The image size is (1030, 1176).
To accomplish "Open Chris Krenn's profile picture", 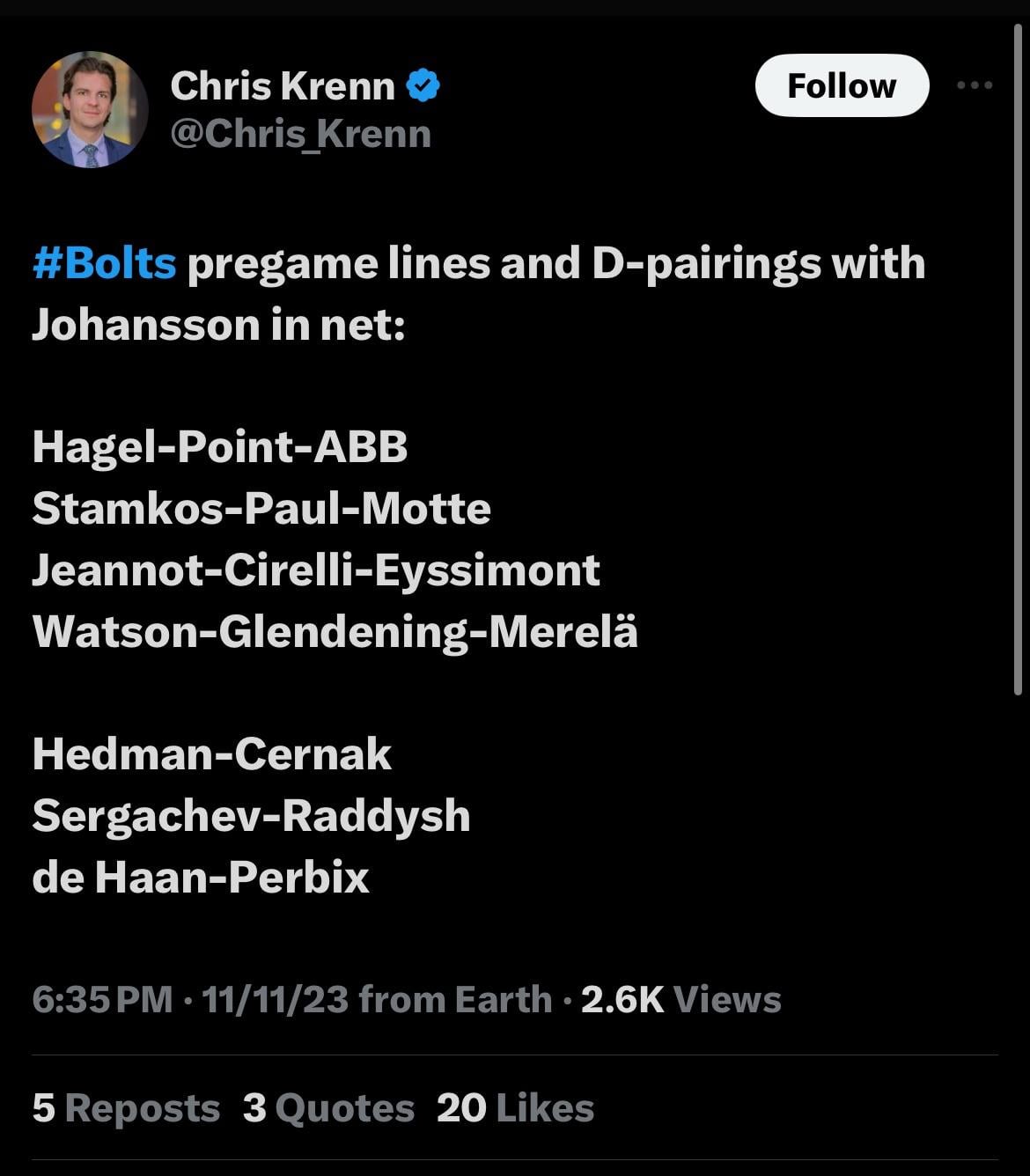I will 89,110.
